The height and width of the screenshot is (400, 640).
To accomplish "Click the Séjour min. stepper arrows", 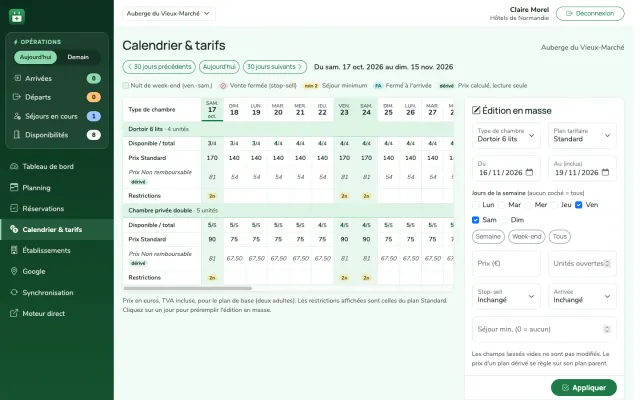I will click(x=607, y=329).
